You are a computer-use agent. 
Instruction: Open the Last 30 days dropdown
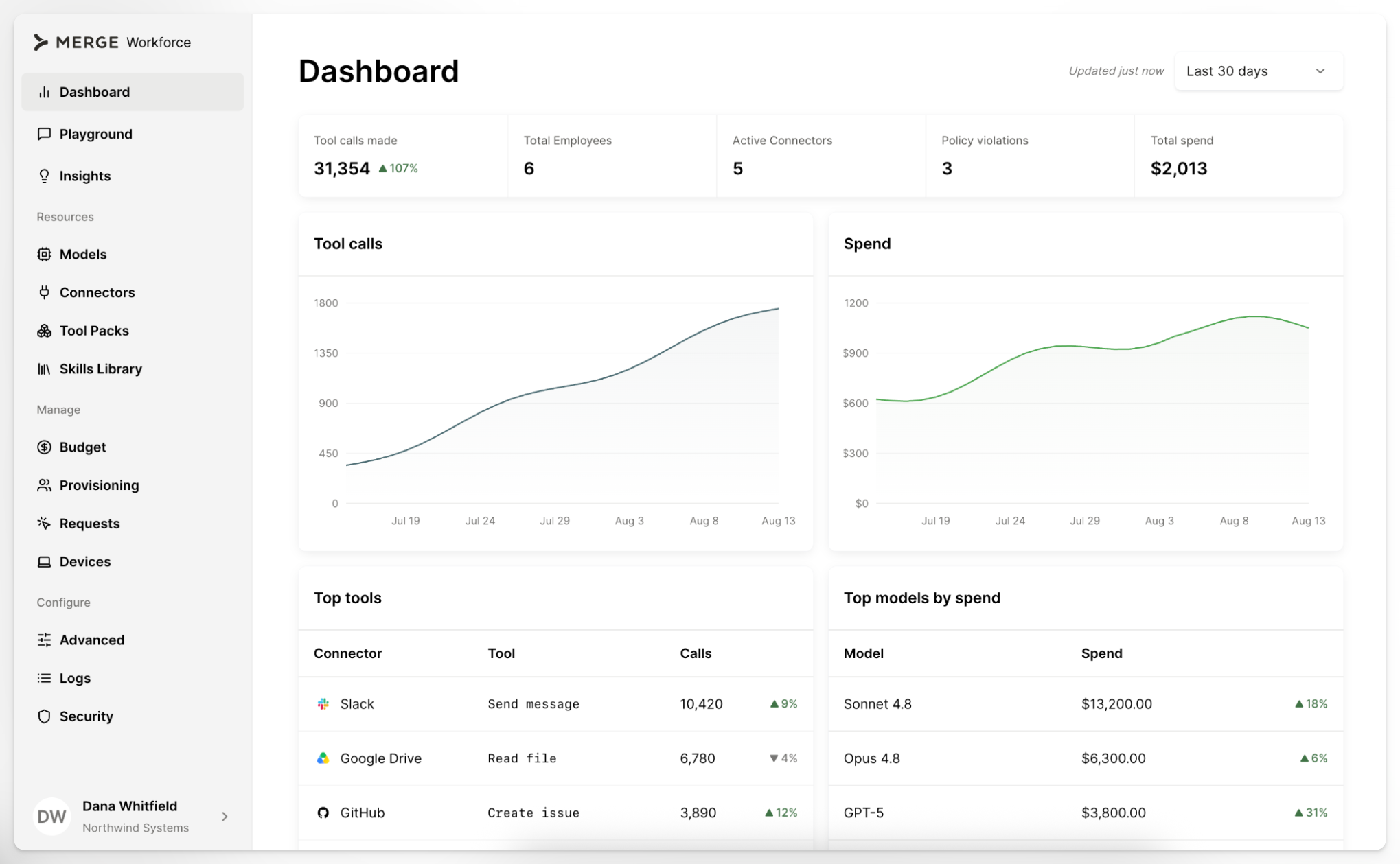[1259, 71]
